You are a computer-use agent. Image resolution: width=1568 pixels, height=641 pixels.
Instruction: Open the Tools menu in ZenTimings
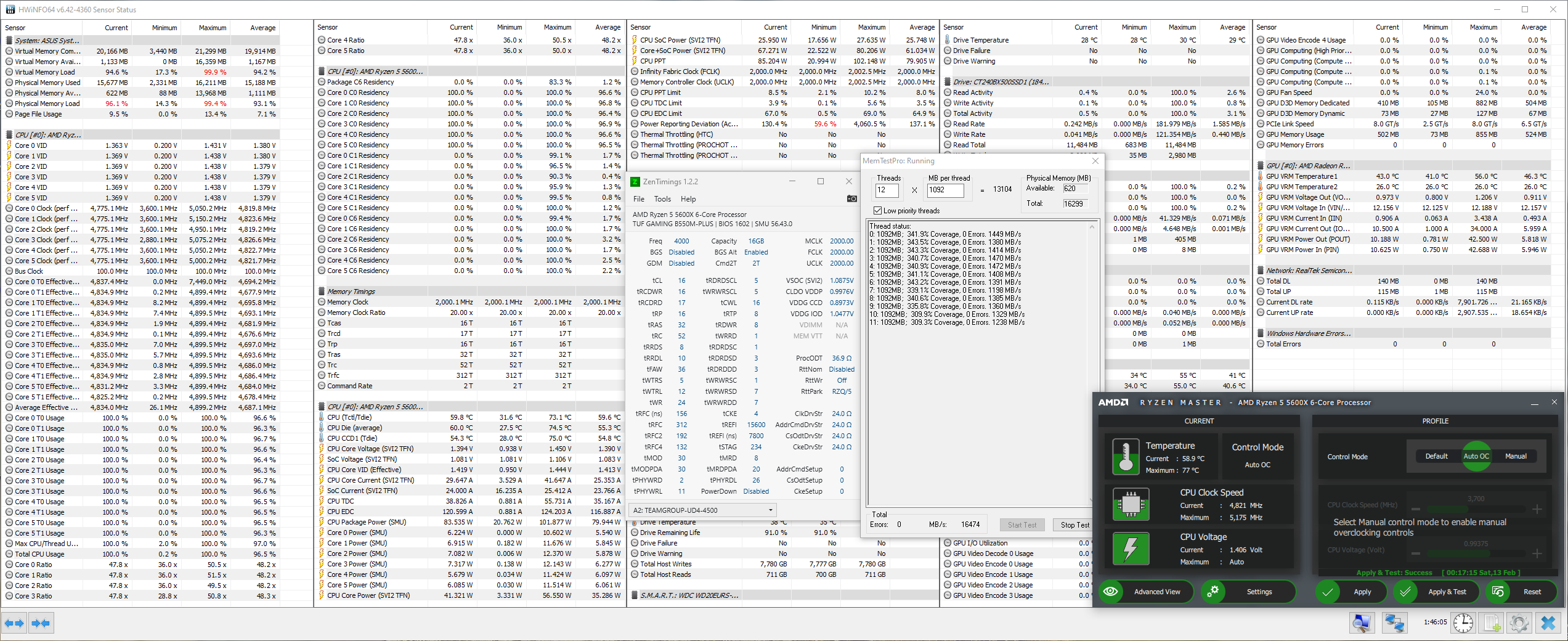click(x=662, y=199)
